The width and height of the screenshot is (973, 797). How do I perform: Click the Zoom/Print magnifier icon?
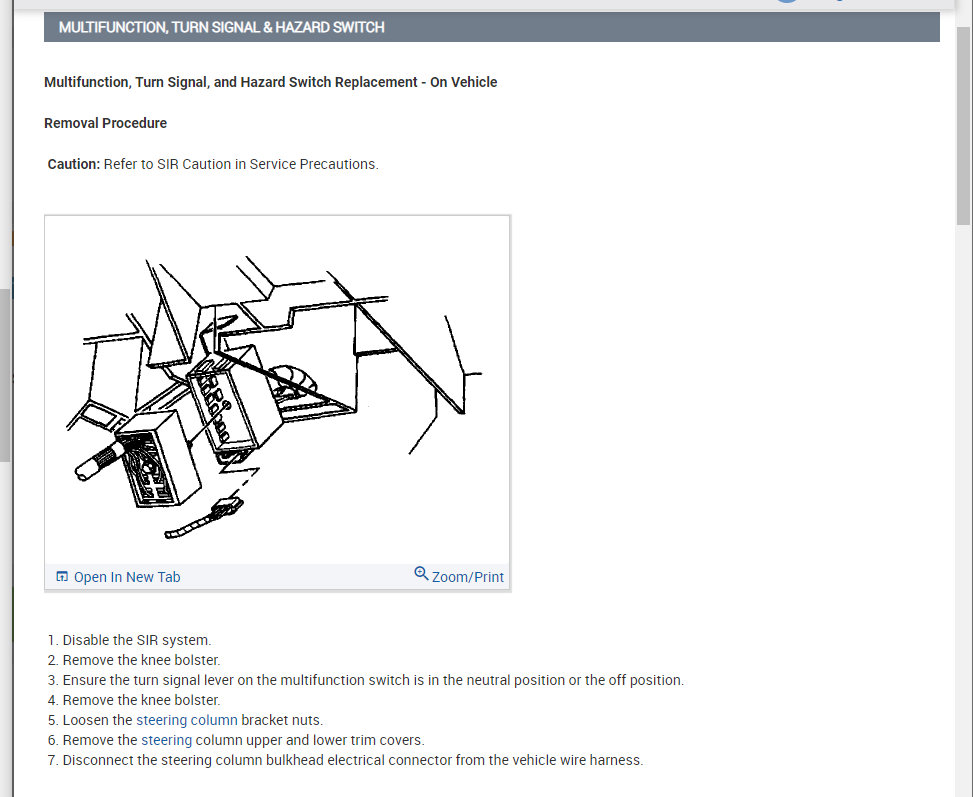pos(421,574)
